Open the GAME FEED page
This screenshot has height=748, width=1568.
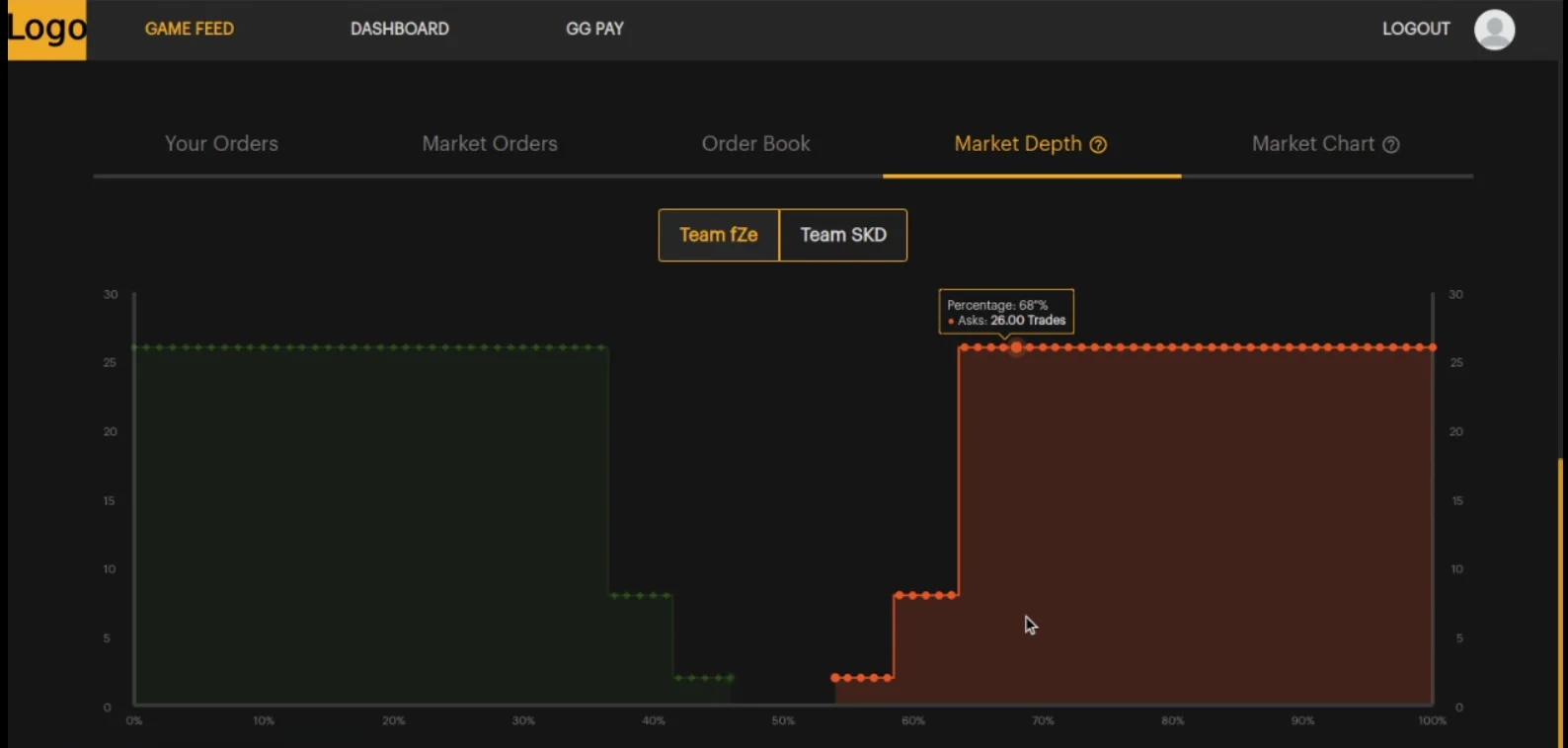[190, 30]
